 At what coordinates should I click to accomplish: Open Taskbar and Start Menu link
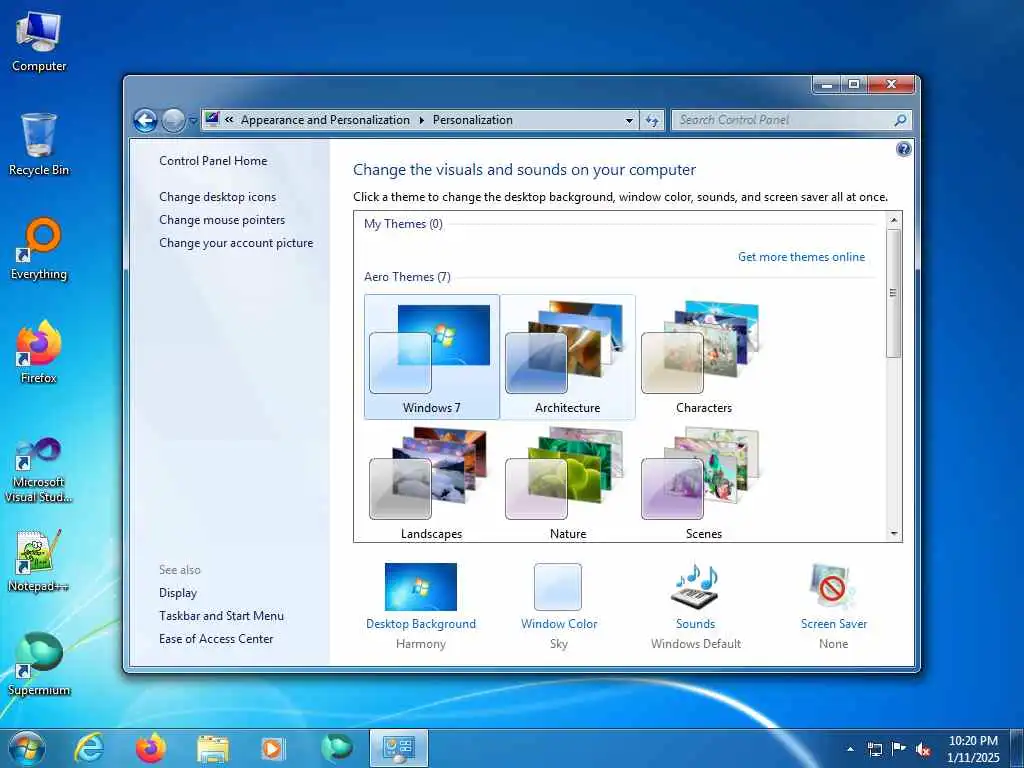click(x=221, y=616)
